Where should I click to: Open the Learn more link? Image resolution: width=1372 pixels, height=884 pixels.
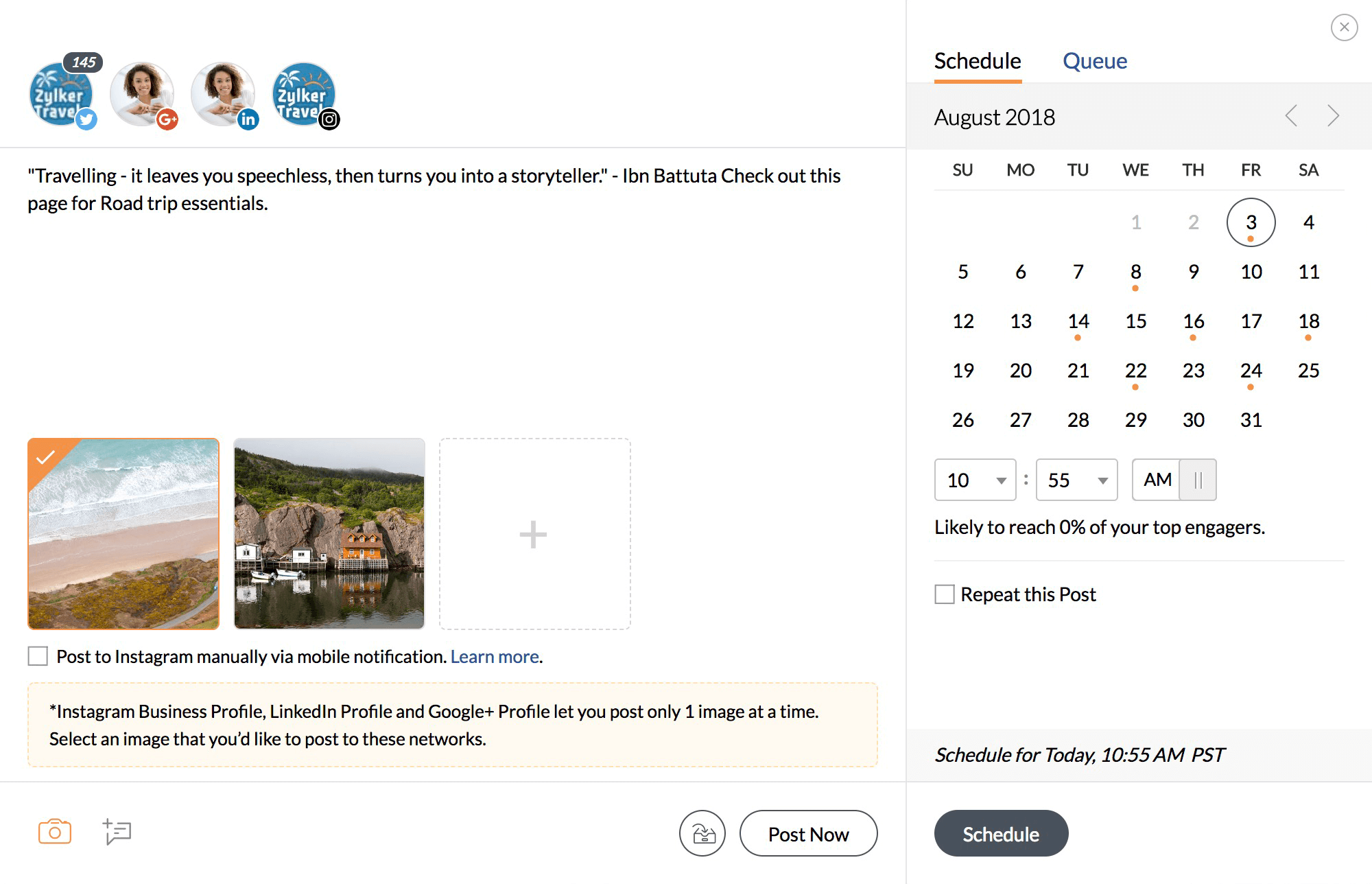point(495,657)
